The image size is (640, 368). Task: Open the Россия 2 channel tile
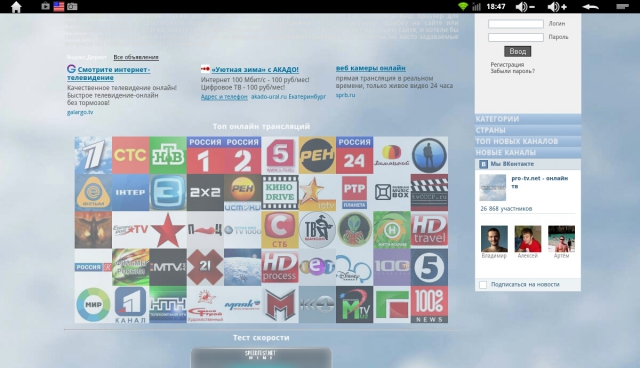tap(242, 155)
